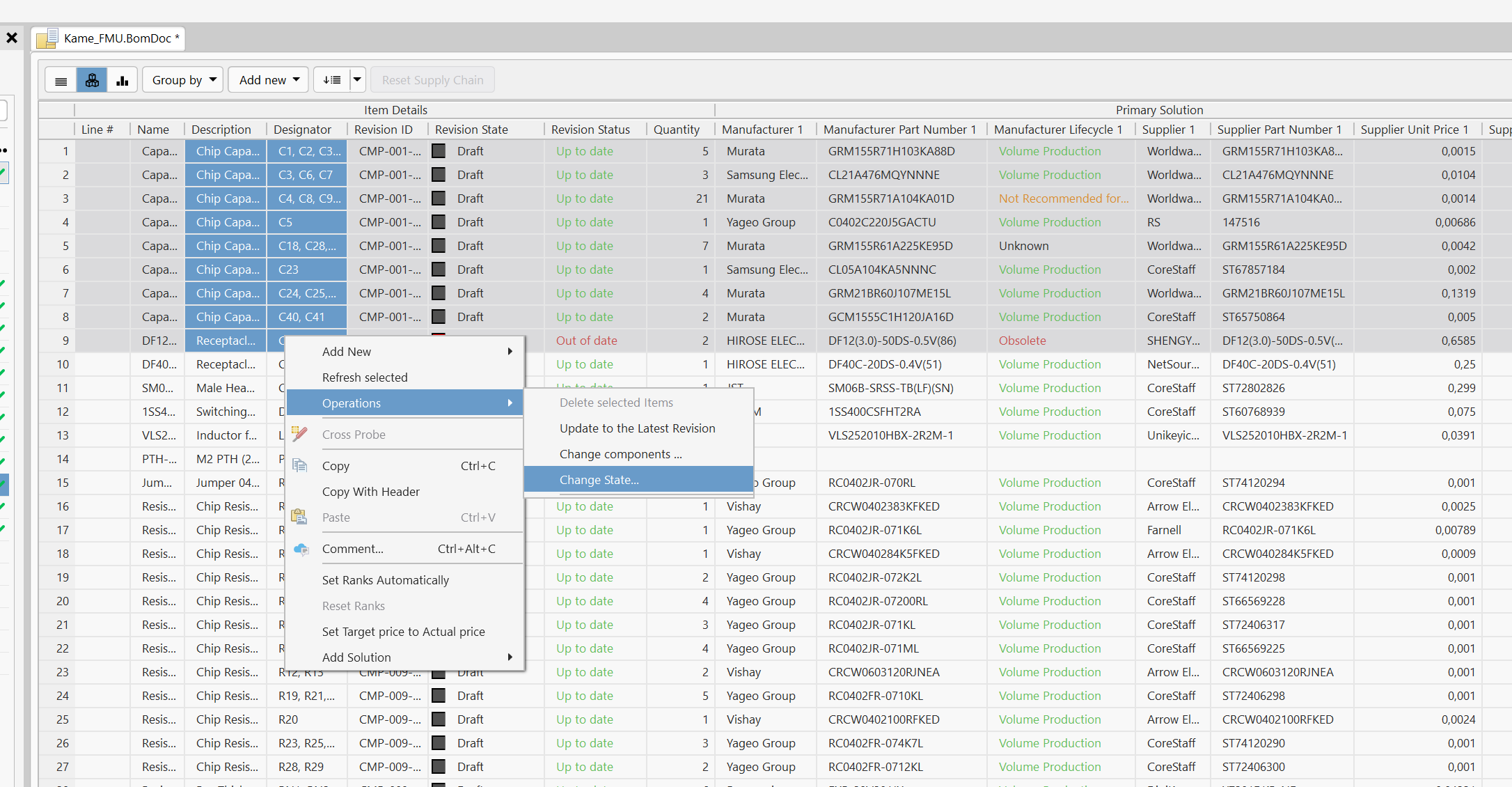The height and width of the screenshot is (787, 1512).
Task: Click revision state swatch in row 25
Action: (439, 719)
